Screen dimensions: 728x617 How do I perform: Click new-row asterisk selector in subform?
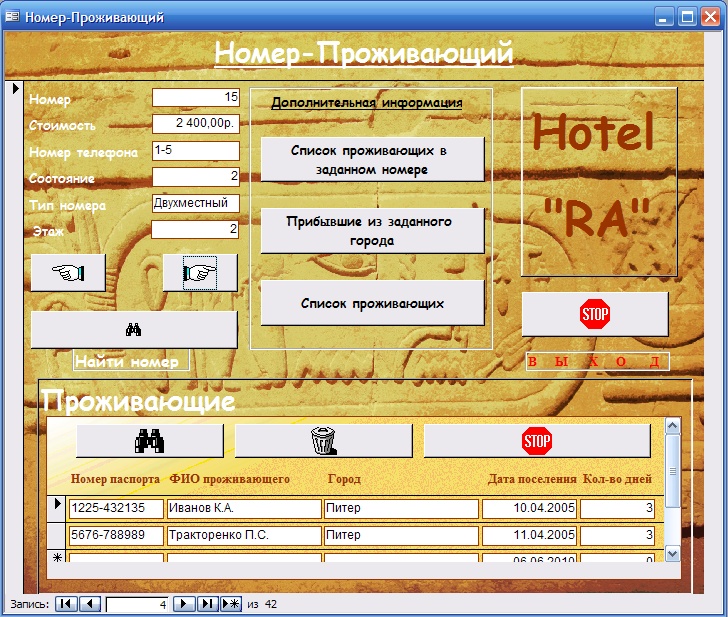point(57,557)
